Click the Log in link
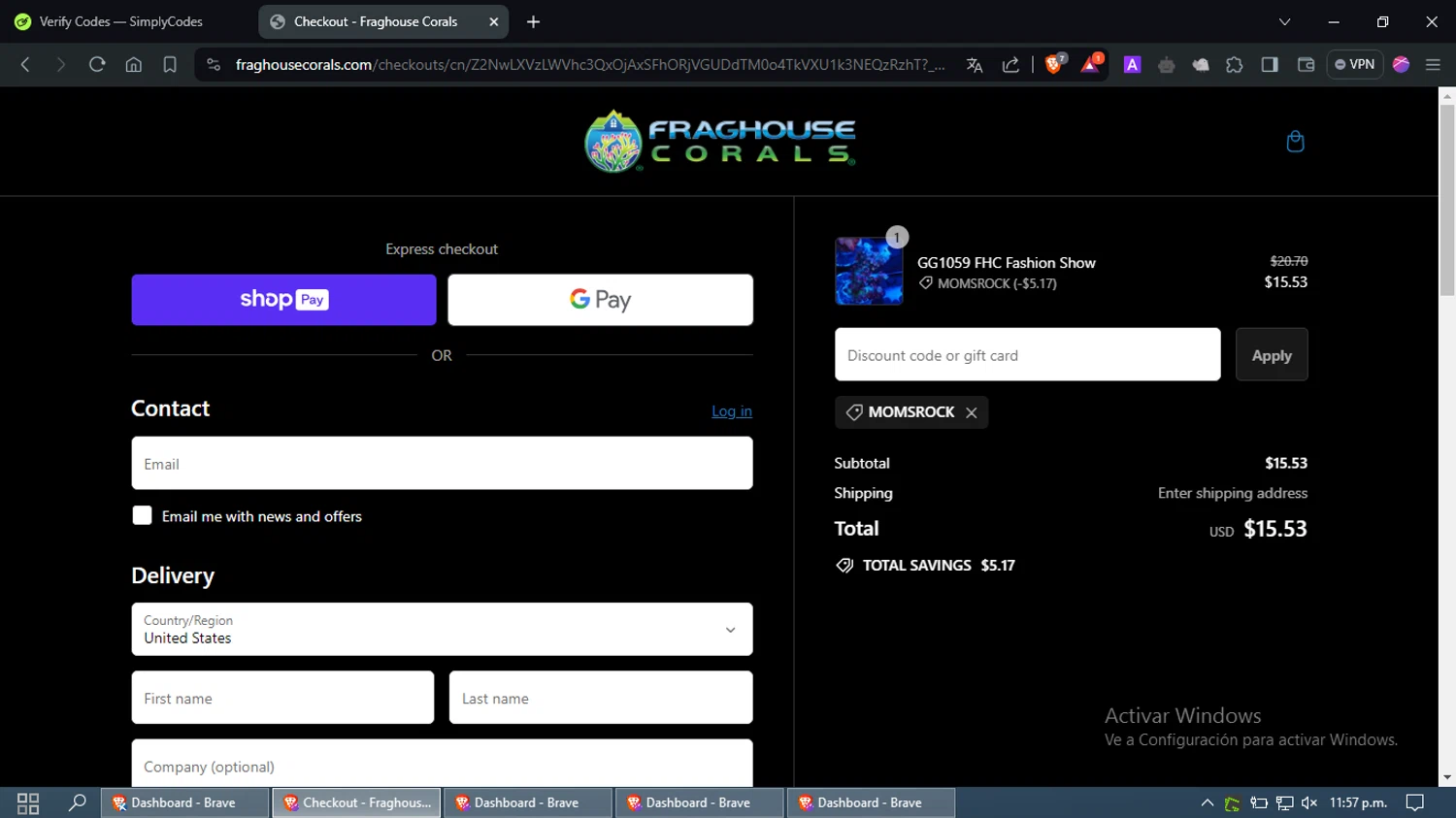 point(732,411)
